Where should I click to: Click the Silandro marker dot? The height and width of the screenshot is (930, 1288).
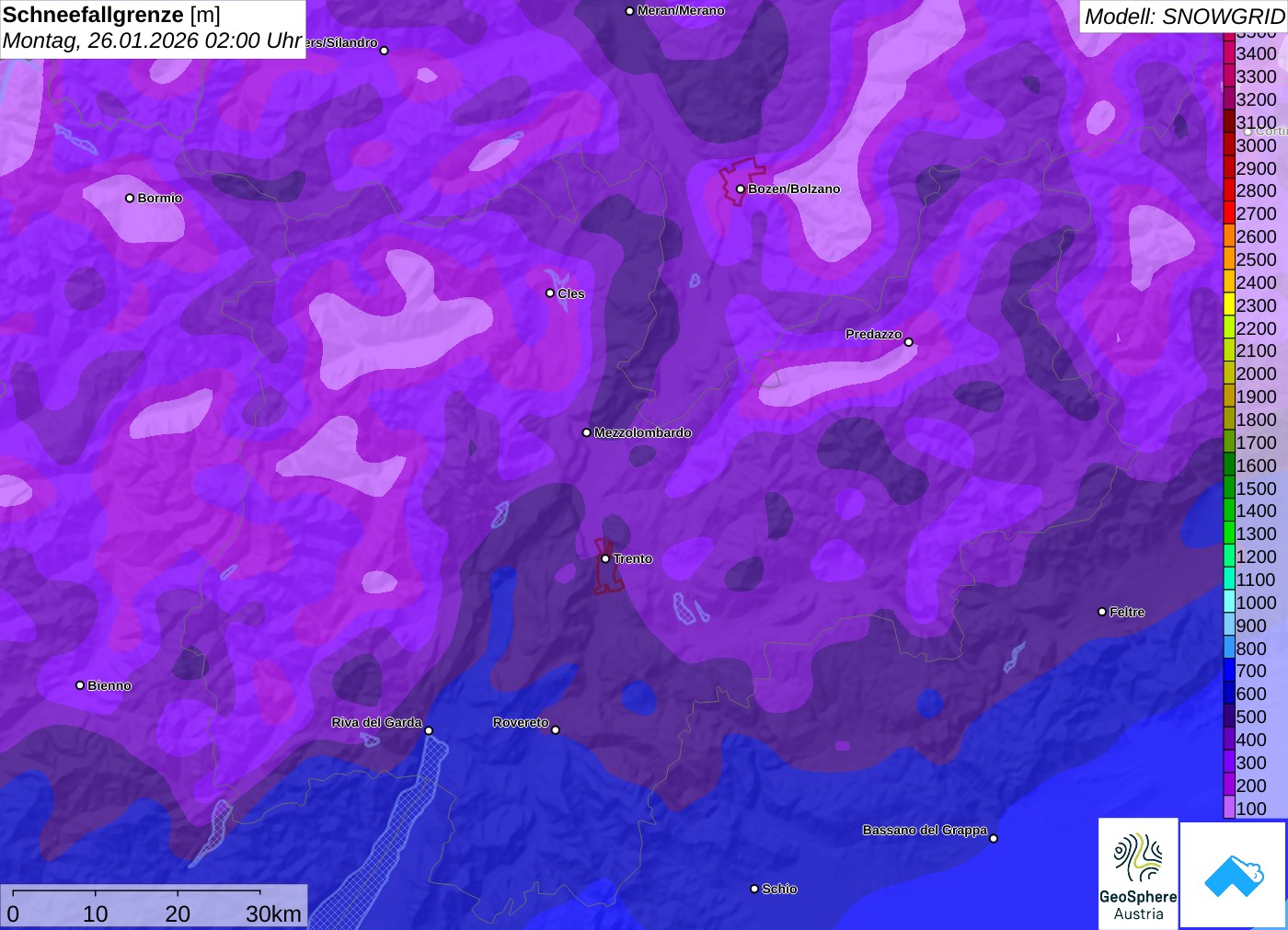[385, 51]
